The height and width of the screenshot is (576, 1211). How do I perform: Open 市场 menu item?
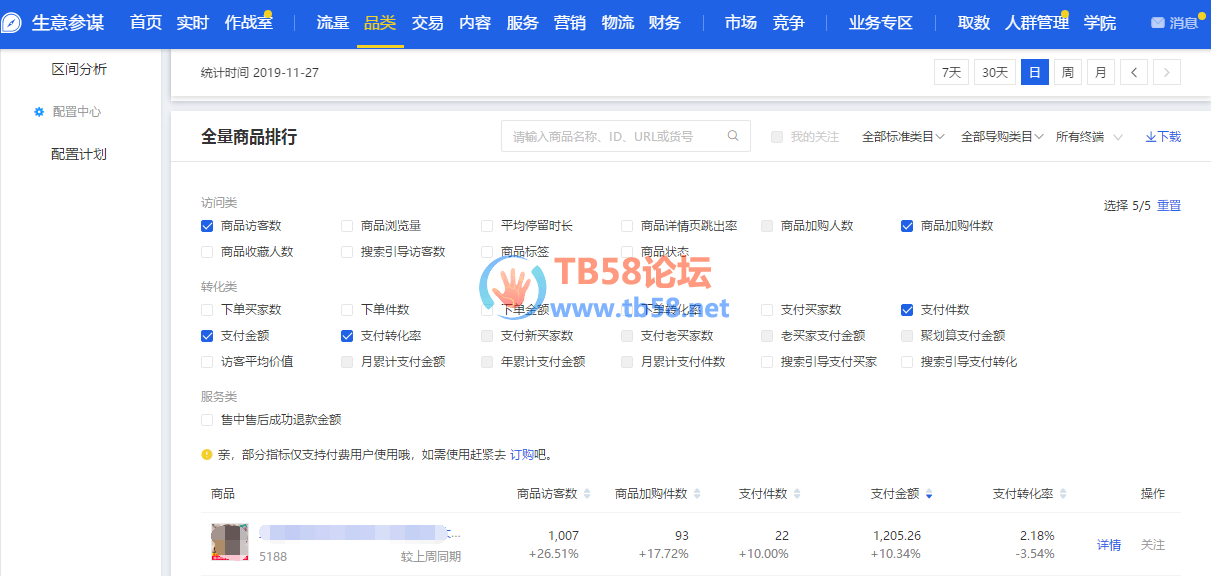click(x=741, y=23)
